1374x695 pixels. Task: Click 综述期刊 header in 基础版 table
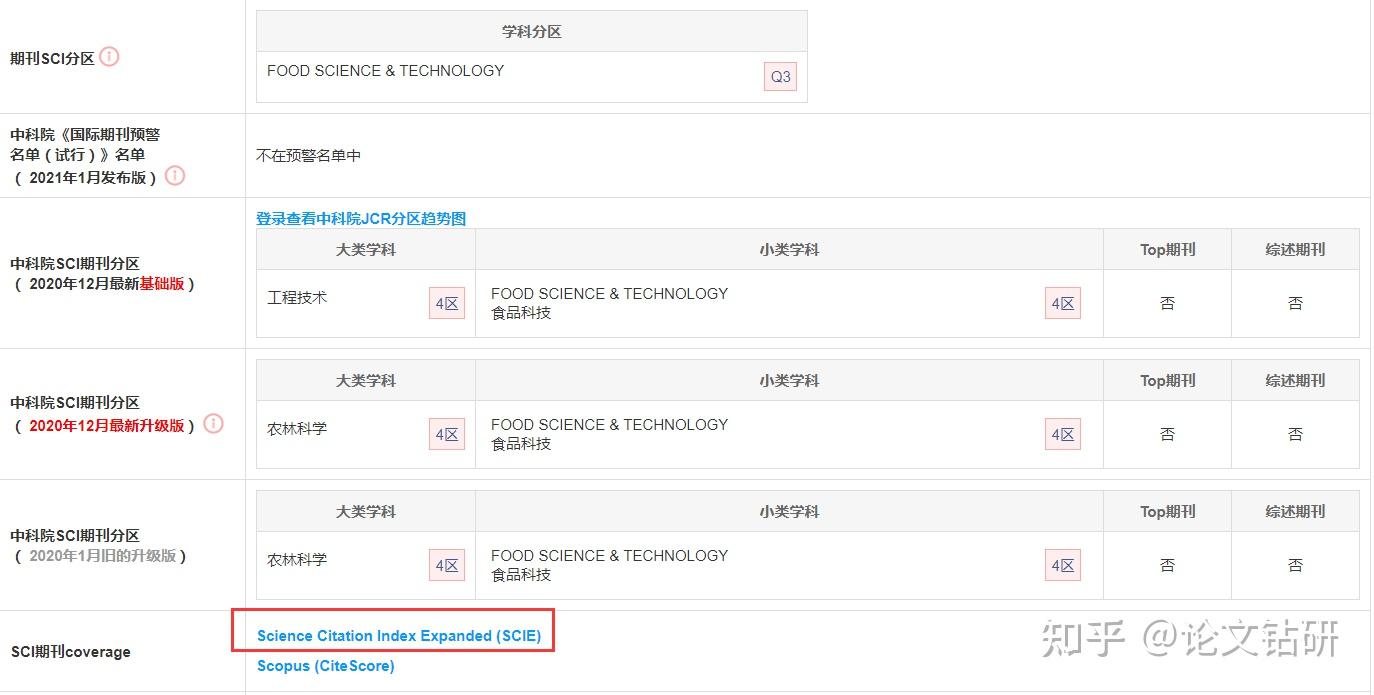point(1296,249)
